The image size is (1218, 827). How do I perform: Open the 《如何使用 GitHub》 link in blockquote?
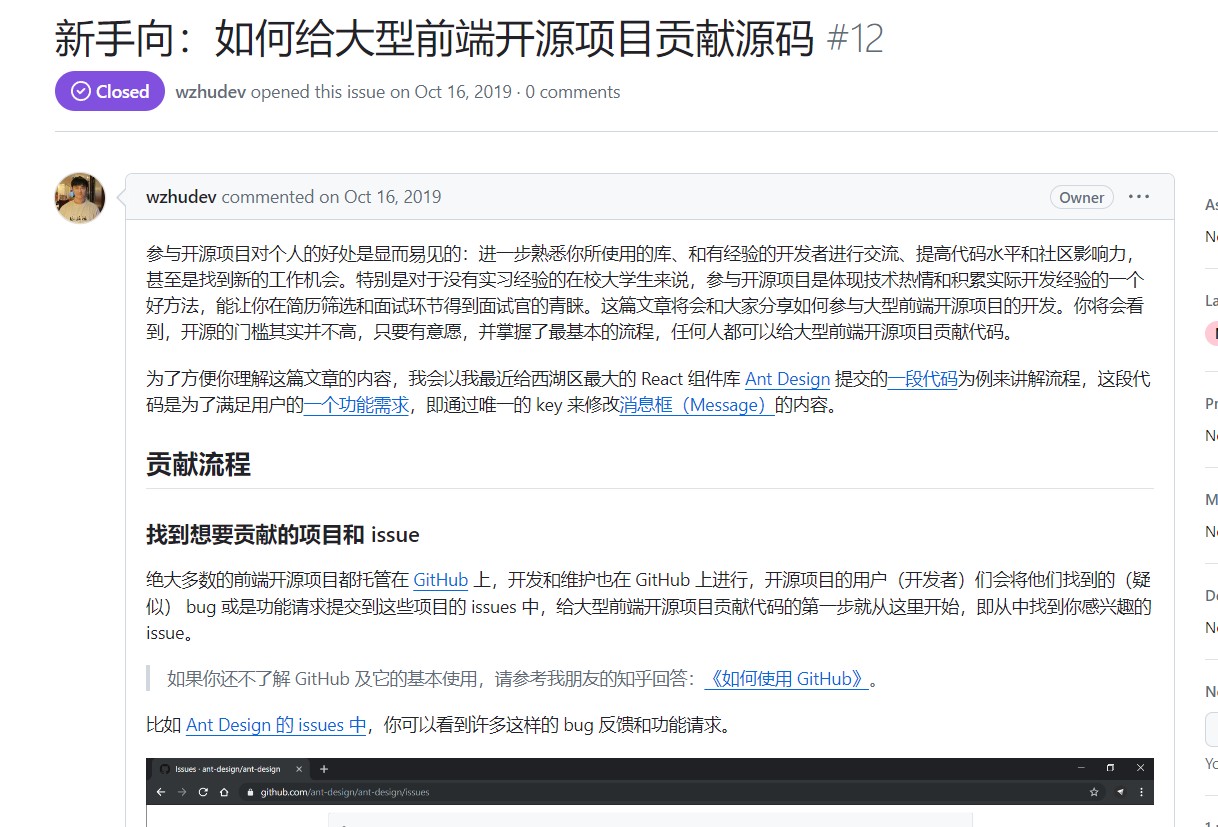[787, 679]
